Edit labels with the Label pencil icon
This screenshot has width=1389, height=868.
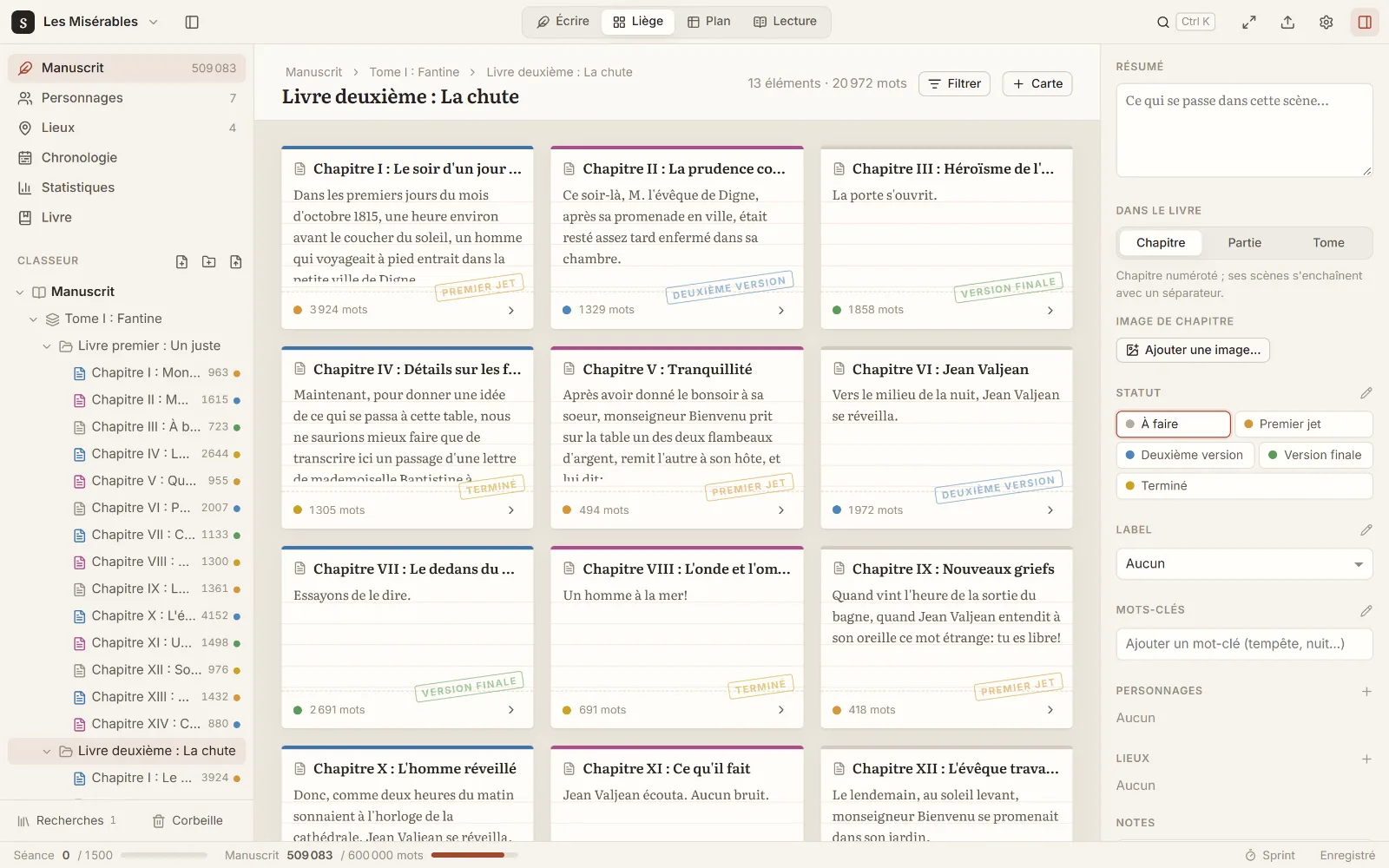pos(1366,529)
